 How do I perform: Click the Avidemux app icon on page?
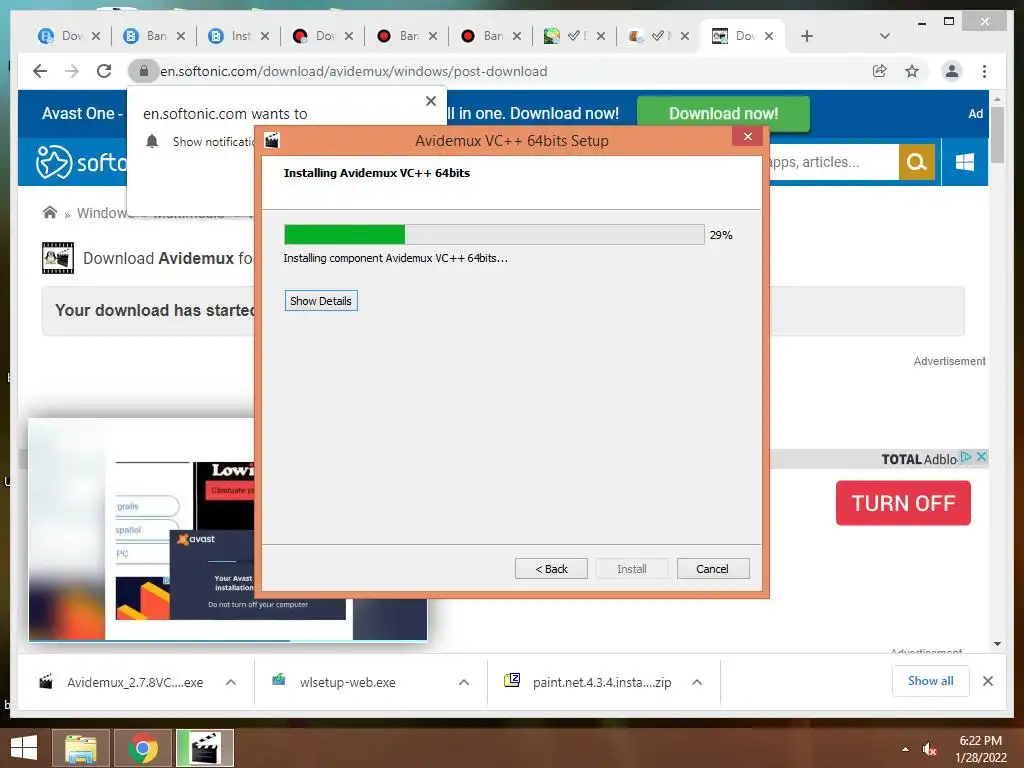tap(57, 258)
